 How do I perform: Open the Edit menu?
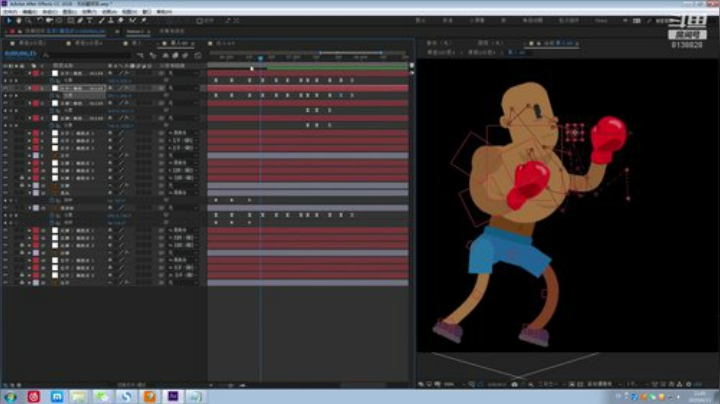click(x=30, y=11)
